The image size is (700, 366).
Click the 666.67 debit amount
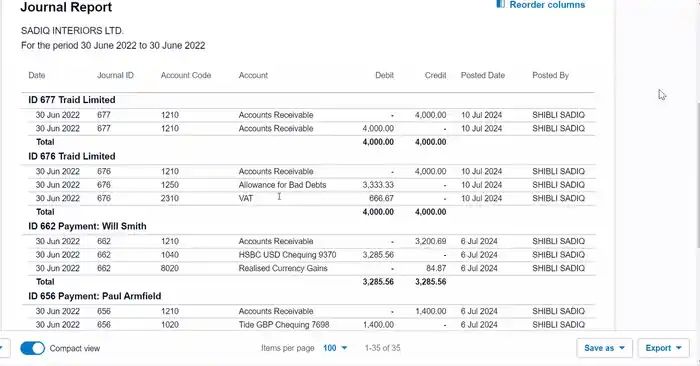pos(381,199)
